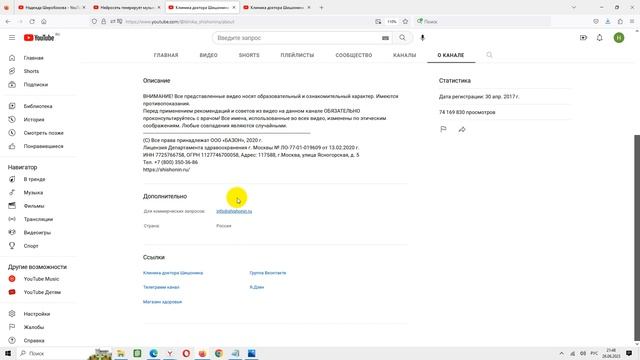The height and width of the screenshot is (360, 640).
Task: Open the business inquiries email link
Action: coord(234,211)
